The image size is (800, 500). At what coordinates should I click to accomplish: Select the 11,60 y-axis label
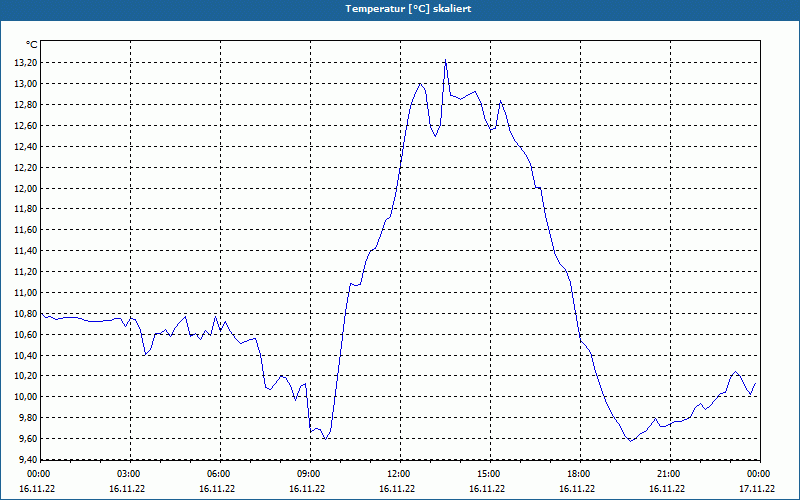pos(27,230)
